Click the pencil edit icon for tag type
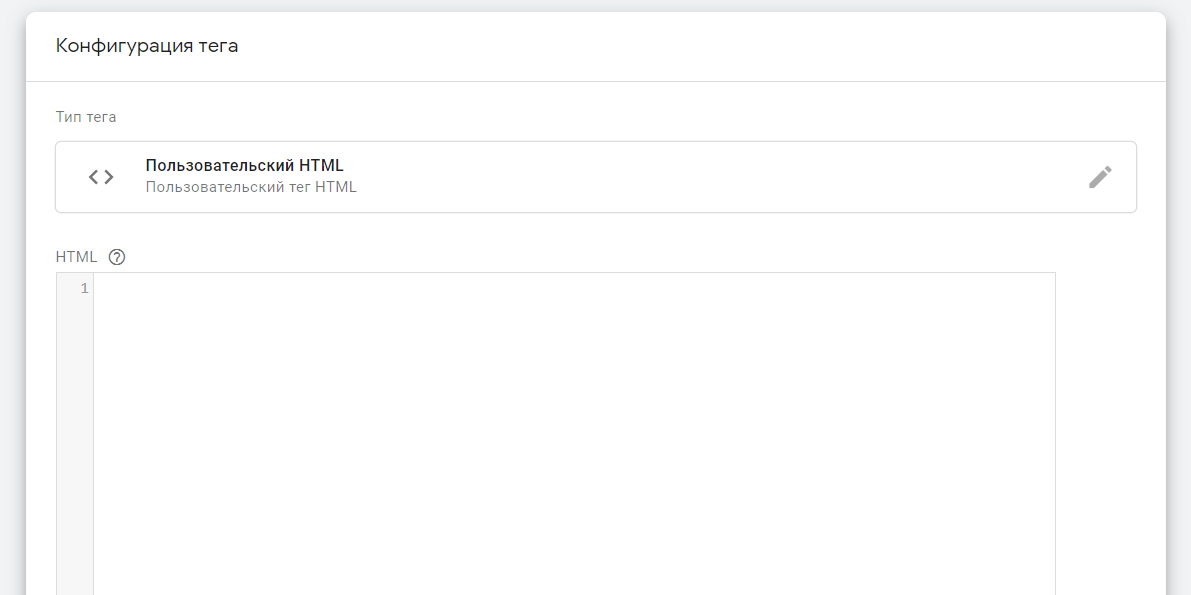Image resolution: width=1191 pixels, height=595 pixels. point(1100,177)
